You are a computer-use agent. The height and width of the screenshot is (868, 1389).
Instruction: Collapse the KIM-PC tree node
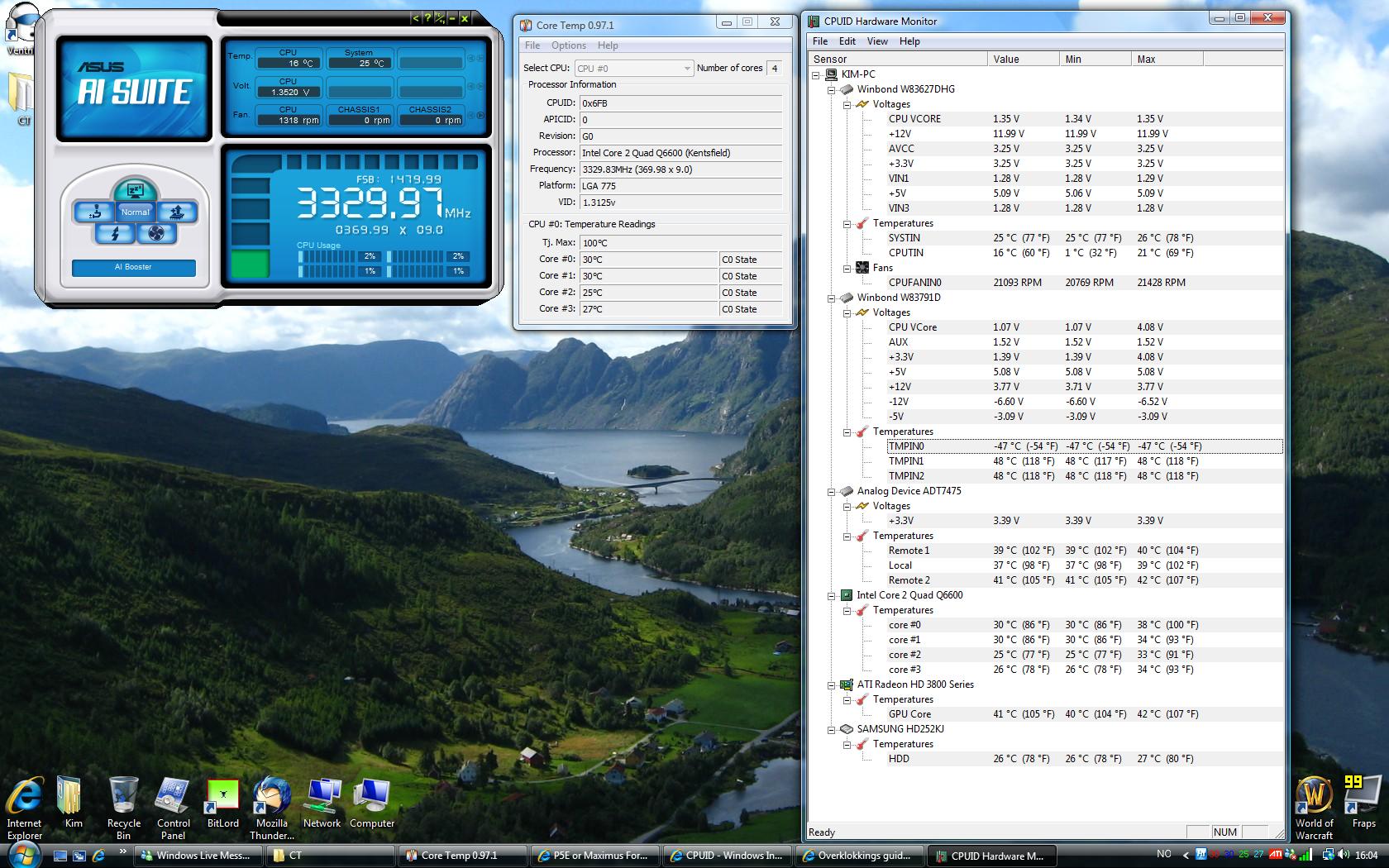pos(816,74)
